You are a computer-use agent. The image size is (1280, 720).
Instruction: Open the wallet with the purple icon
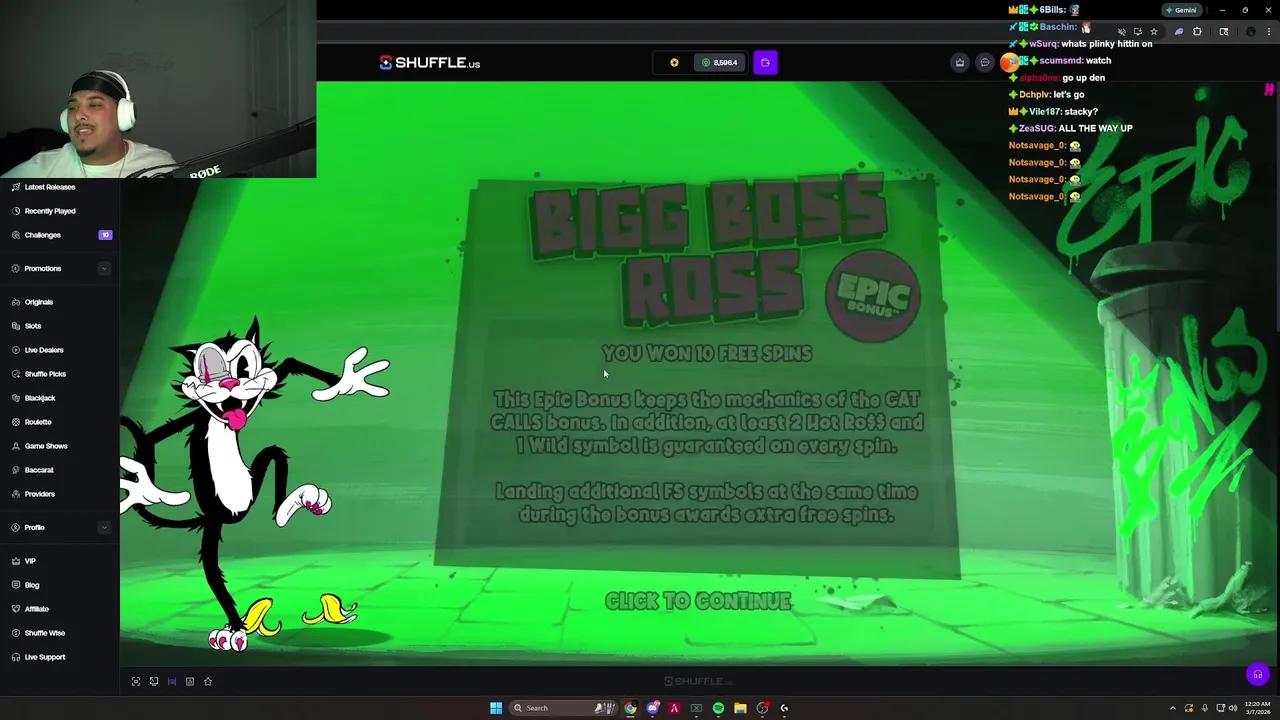765,62
